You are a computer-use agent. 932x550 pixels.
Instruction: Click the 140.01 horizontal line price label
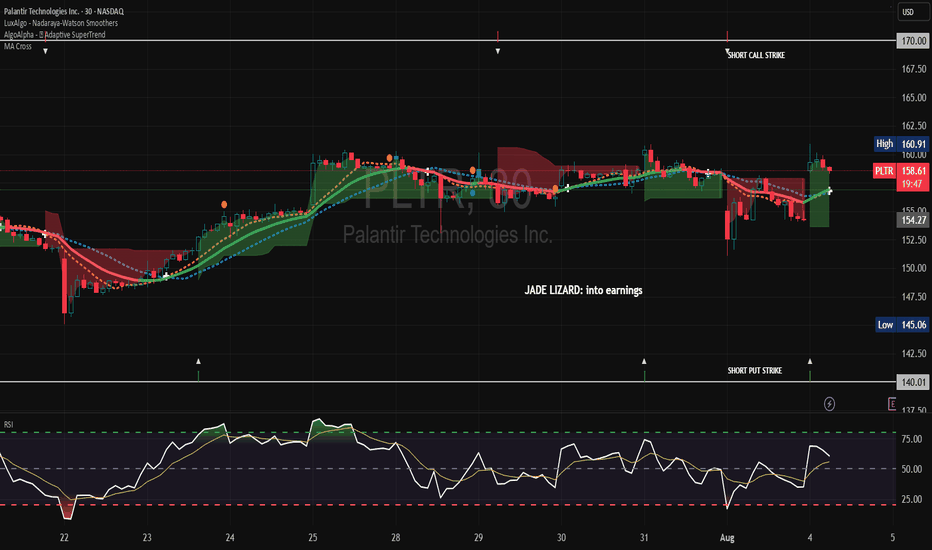point(912,382)
